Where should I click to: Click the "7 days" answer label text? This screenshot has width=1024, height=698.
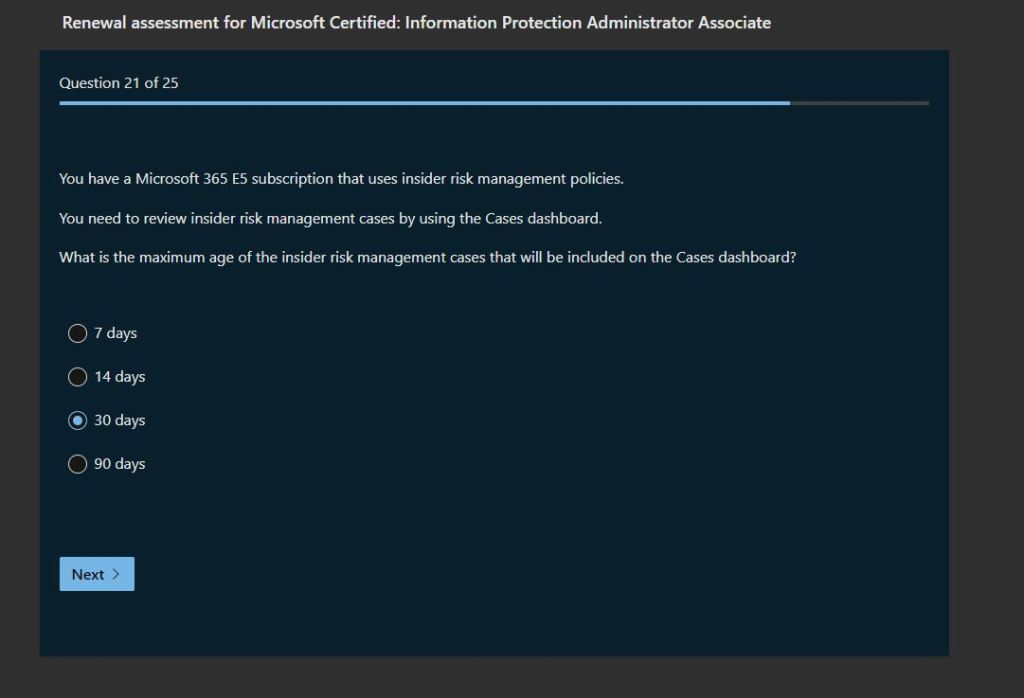(115, 333)
